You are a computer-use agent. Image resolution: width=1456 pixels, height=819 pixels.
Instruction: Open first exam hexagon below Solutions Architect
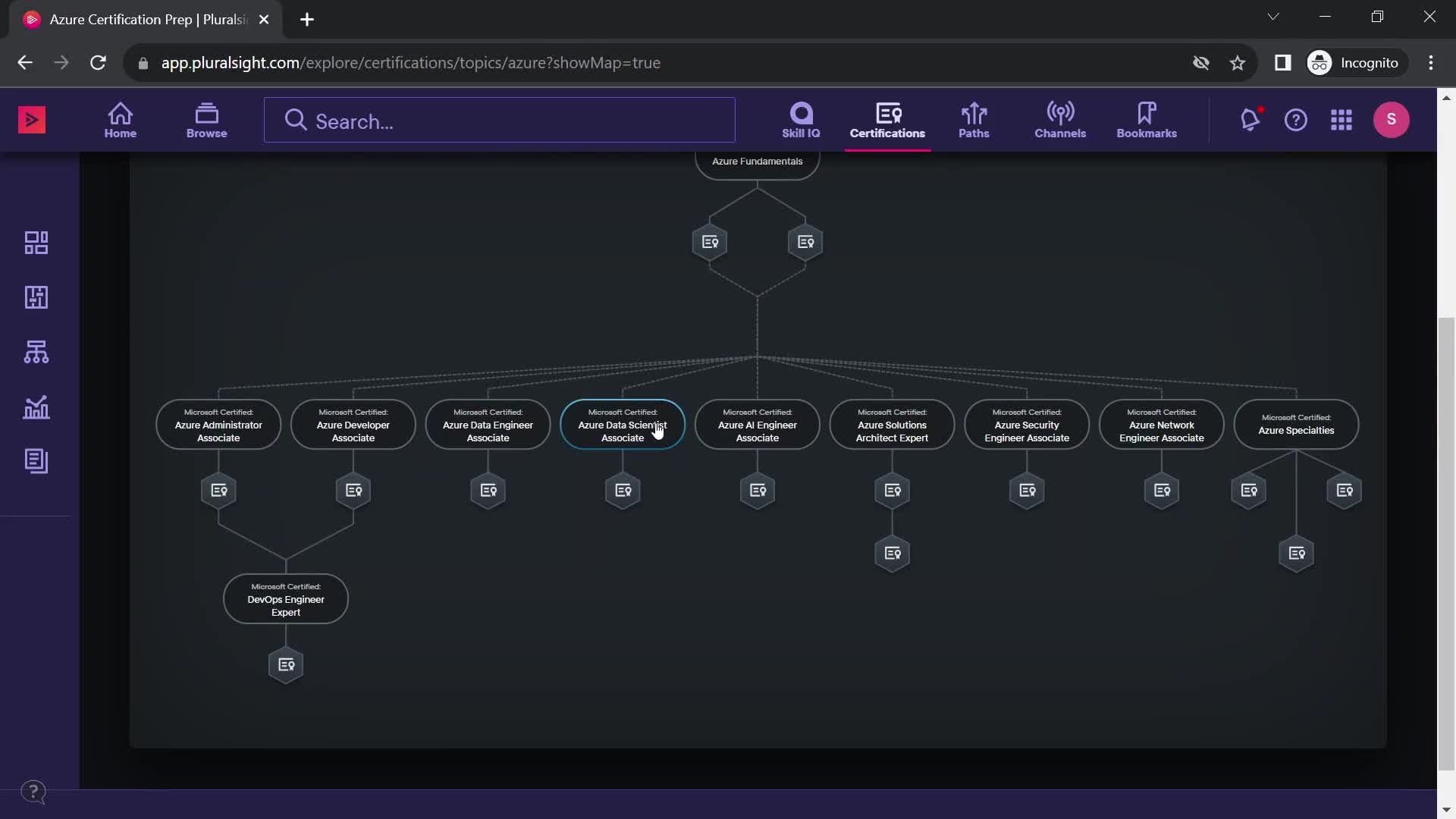coord(892,491)
